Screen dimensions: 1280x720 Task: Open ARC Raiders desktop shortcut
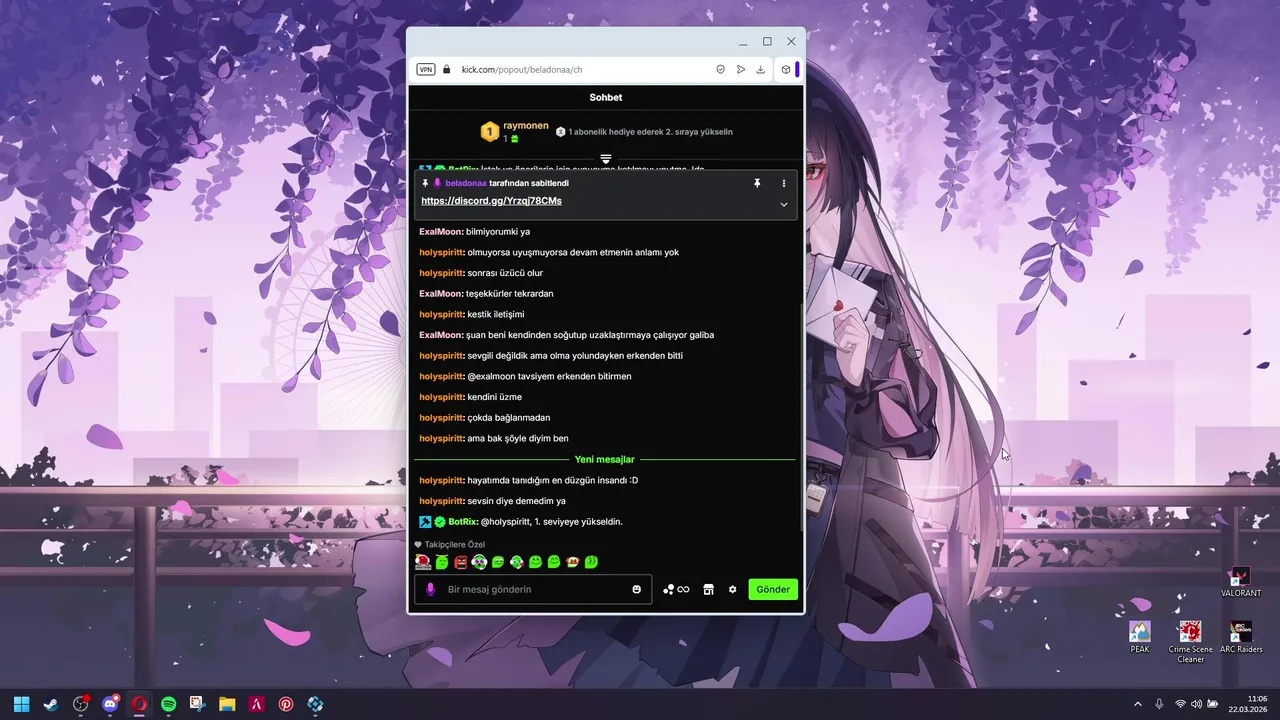point(1241,638)
